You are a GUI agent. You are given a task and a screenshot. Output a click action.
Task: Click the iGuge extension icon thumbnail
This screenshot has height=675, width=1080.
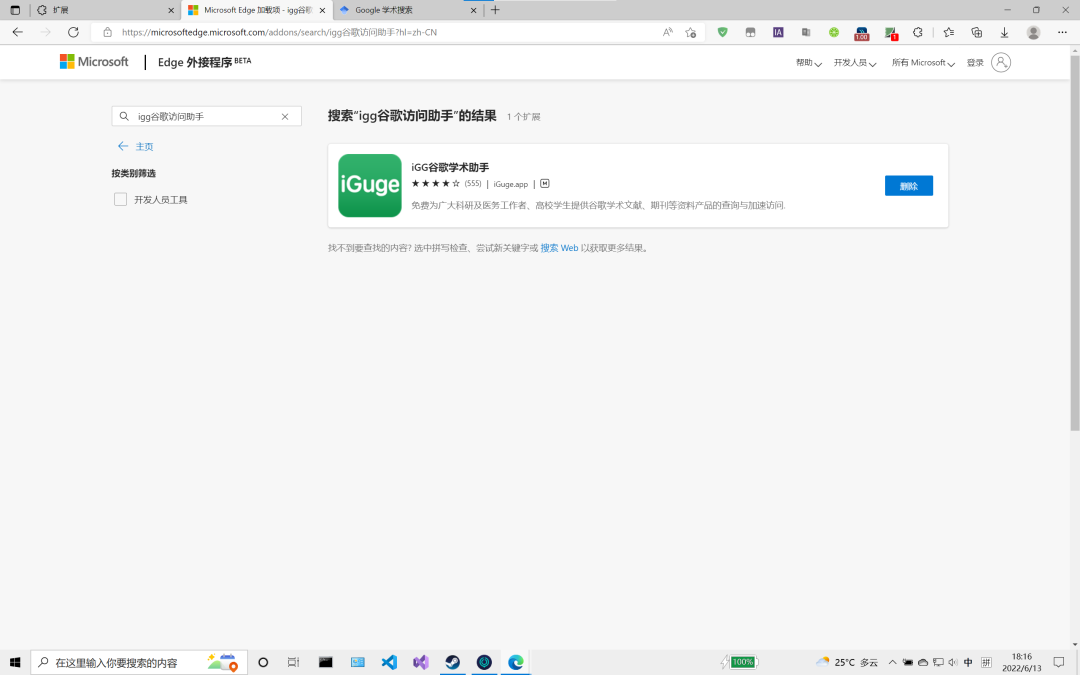coord(370,185)
